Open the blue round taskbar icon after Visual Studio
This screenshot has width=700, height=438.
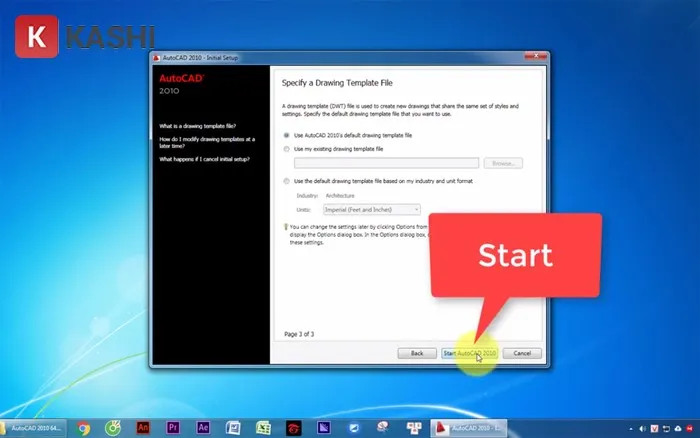point(354,428)
